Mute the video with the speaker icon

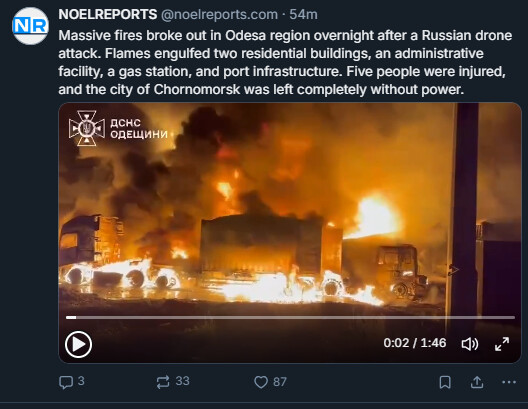[x=469, y=344]
